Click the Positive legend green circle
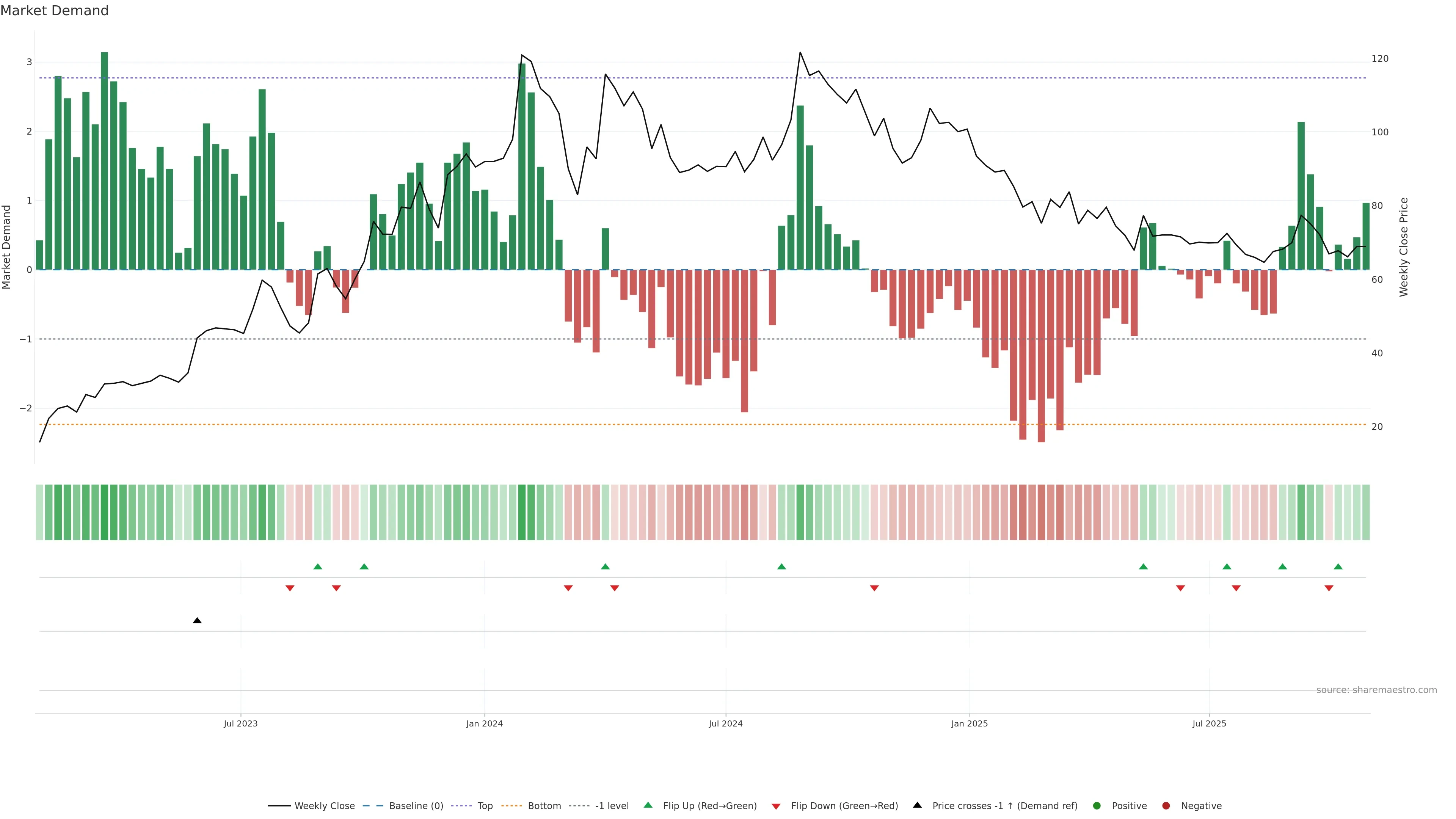 tap(1097, 806)
